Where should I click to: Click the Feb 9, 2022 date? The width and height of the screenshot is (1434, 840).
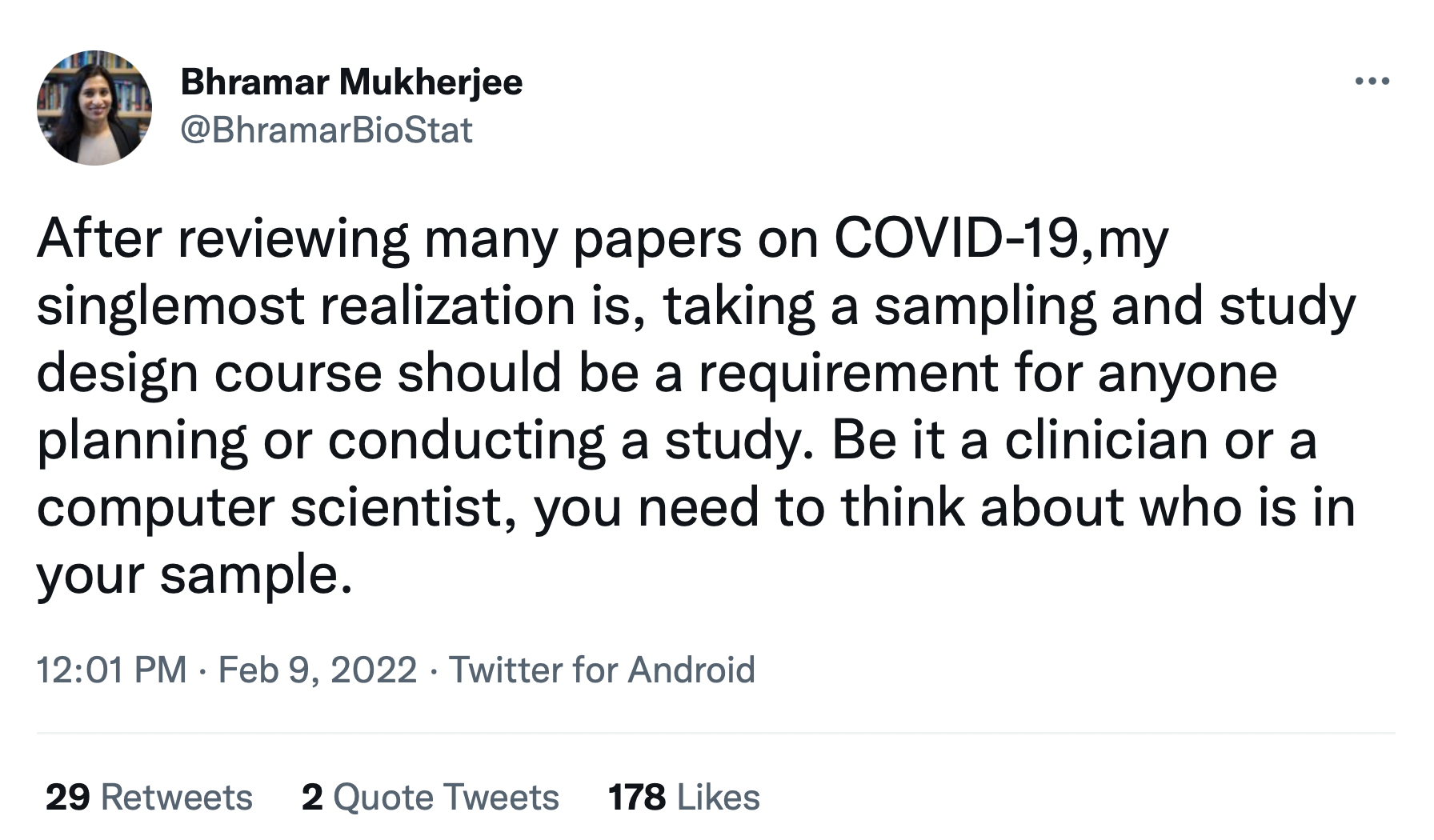click(318, 670)
